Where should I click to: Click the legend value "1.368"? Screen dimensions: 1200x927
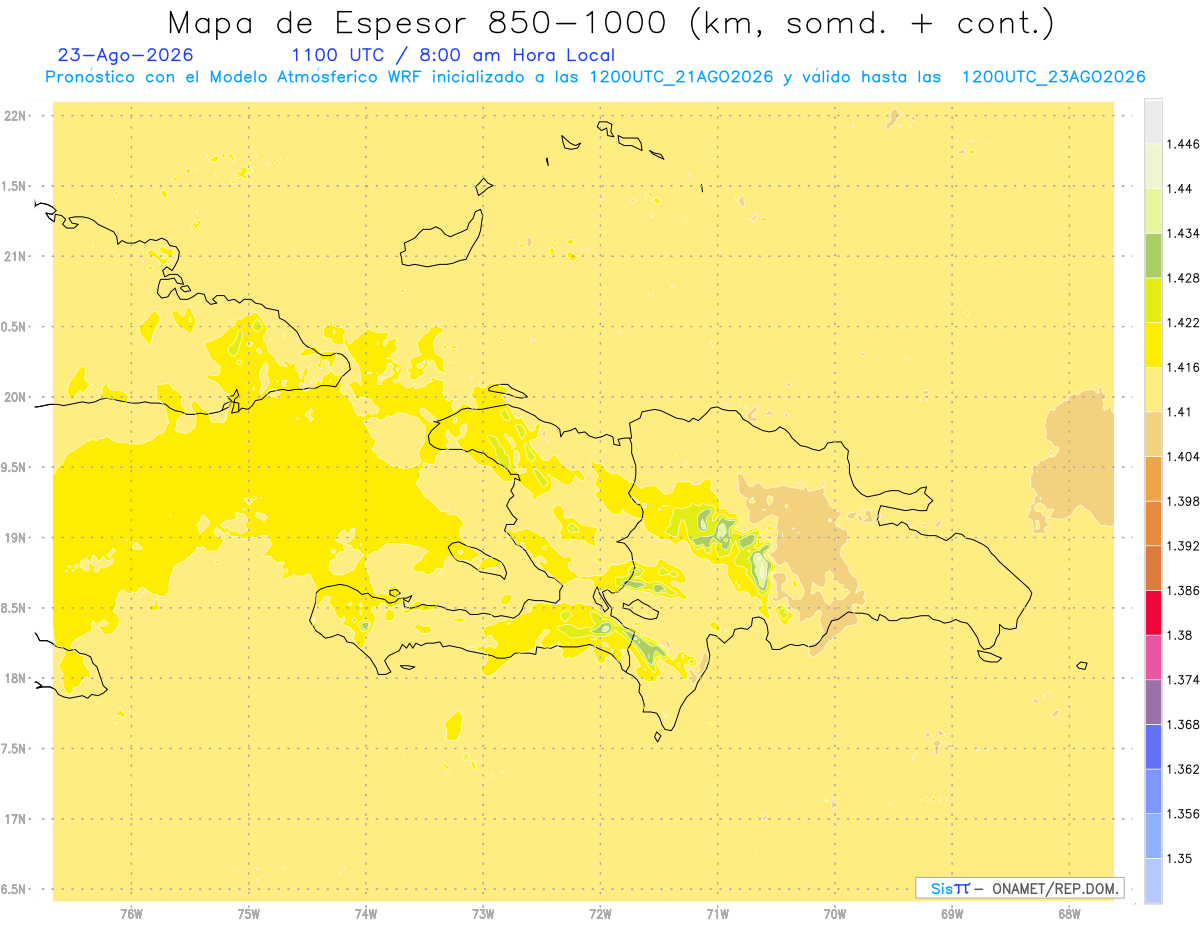point(1183,724)
